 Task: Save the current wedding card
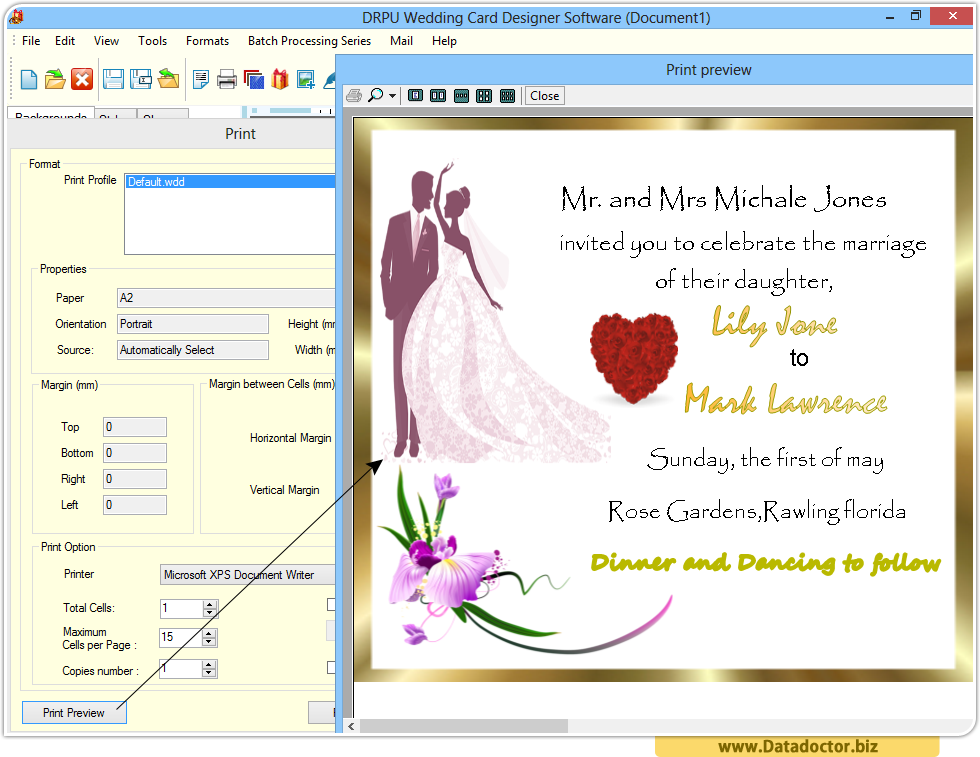point(113,79)
